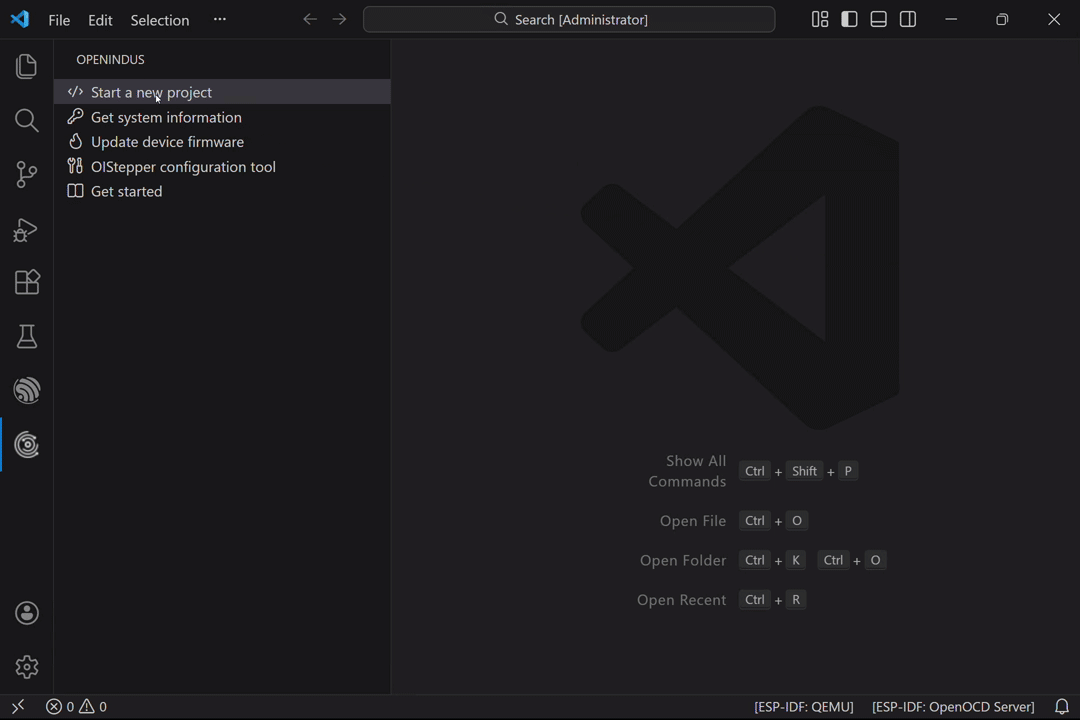Open the Manage gear menu
The height and width of the screenshot is (720, 1080).
point(27,666)
